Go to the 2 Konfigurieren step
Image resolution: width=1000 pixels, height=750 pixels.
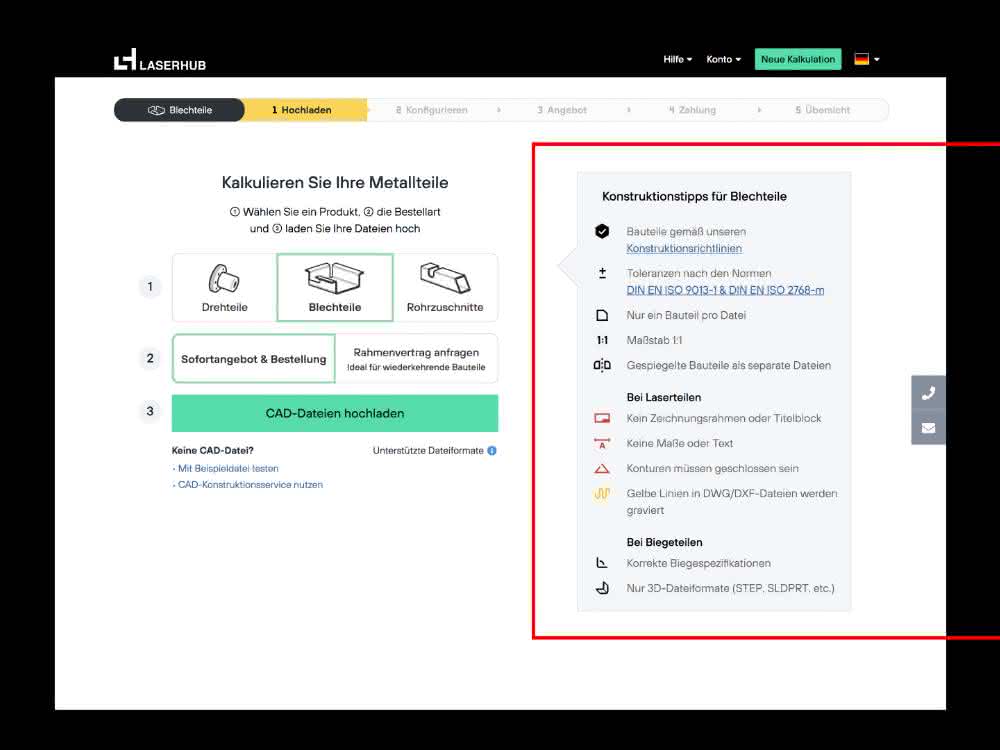tap(432, 110)
